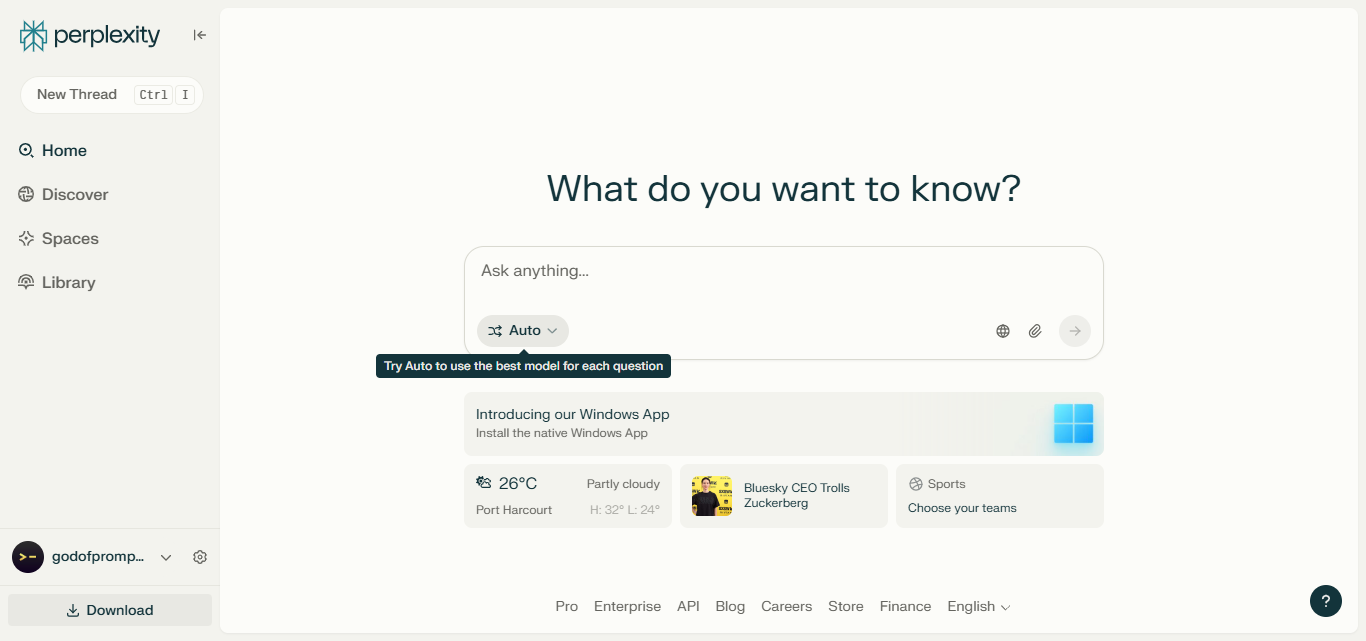Screen dimensions: 1366x641
Task: Open the godofpromp account options chevron
Action: point(165,557)
